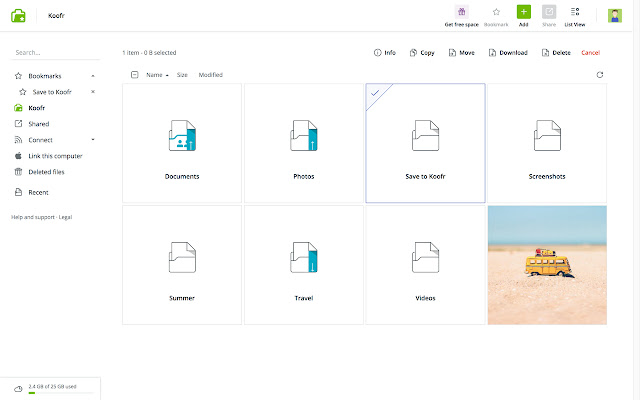The height and width of the screenshot is (400, 640).
Task: Move the selected item
Action: tap(462, 53)
